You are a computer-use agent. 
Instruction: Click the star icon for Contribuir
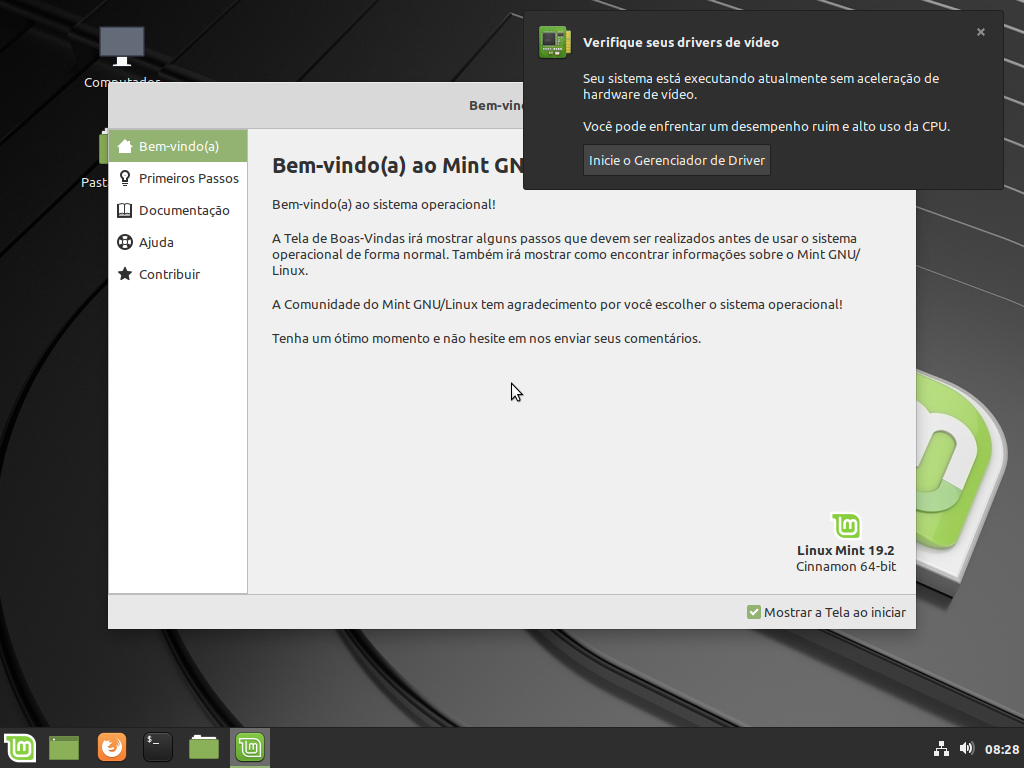(125, 274)
